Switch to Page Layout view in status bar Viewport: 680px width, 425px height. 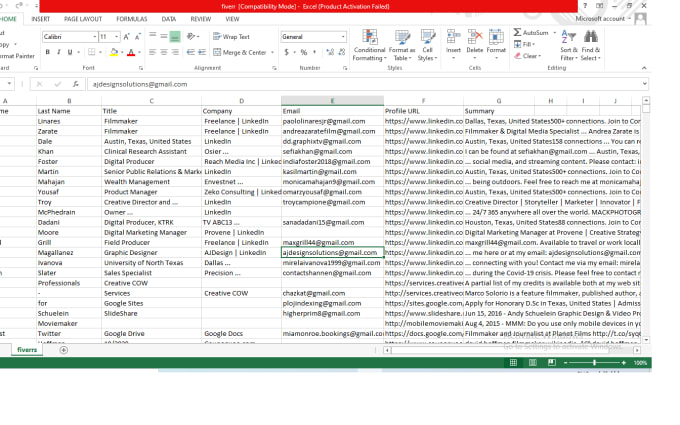533,363
